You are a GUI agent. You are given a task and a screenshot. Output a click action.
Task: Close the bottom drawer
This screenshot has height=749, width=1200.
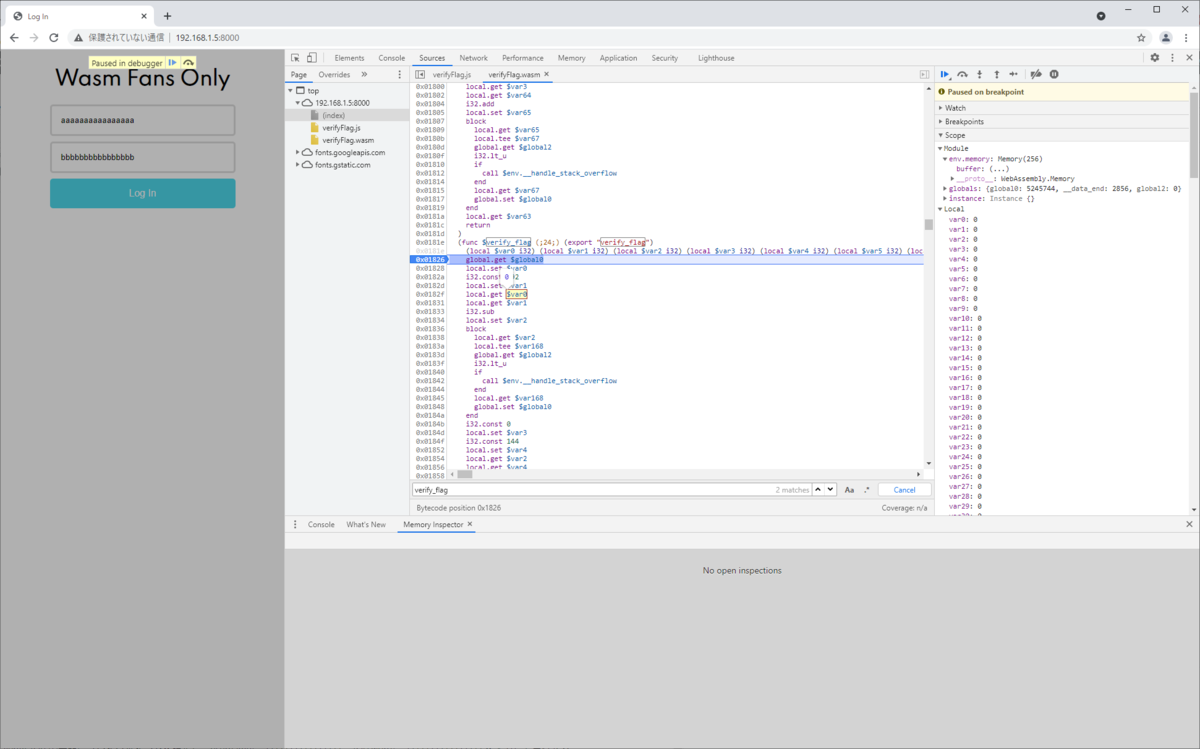click(1189, 524)
